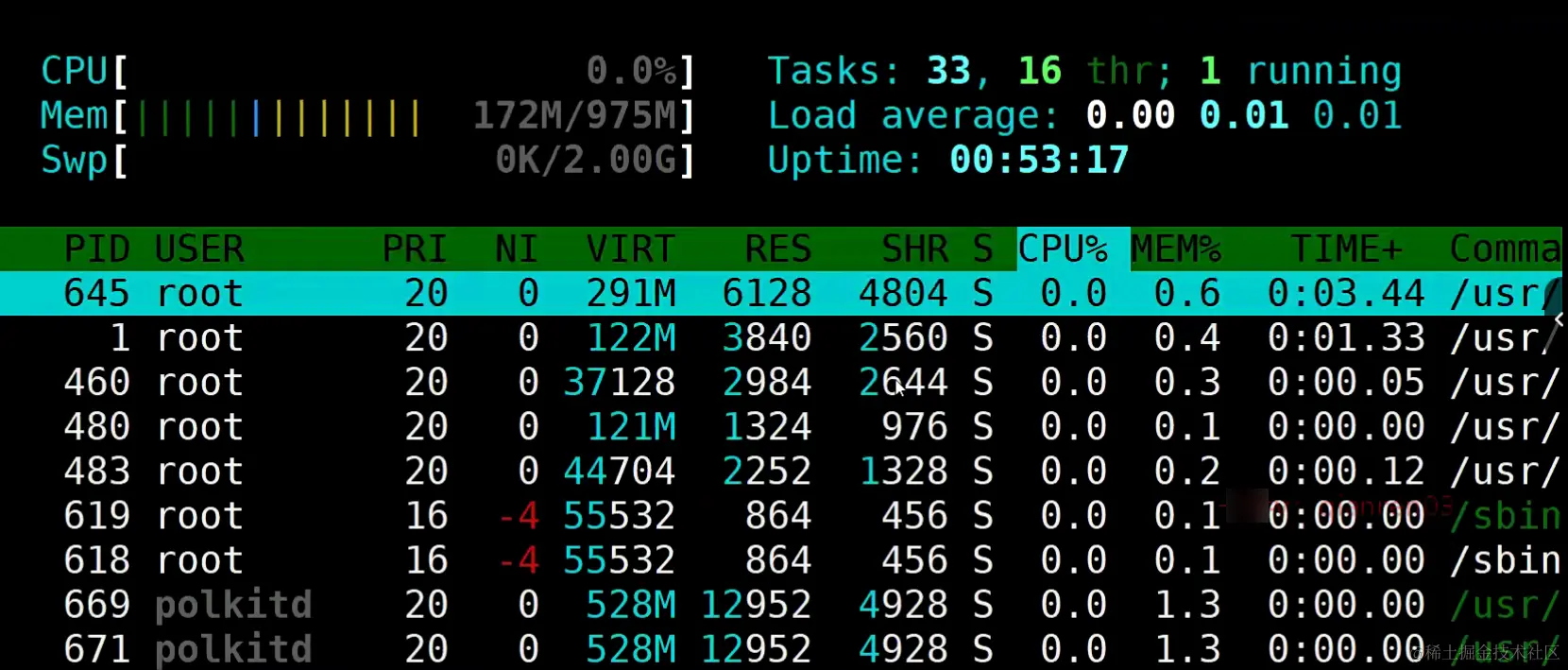1568x670 pixels.
Task: Click the -4 nice value of PID 618
Action: coord(519,559)
